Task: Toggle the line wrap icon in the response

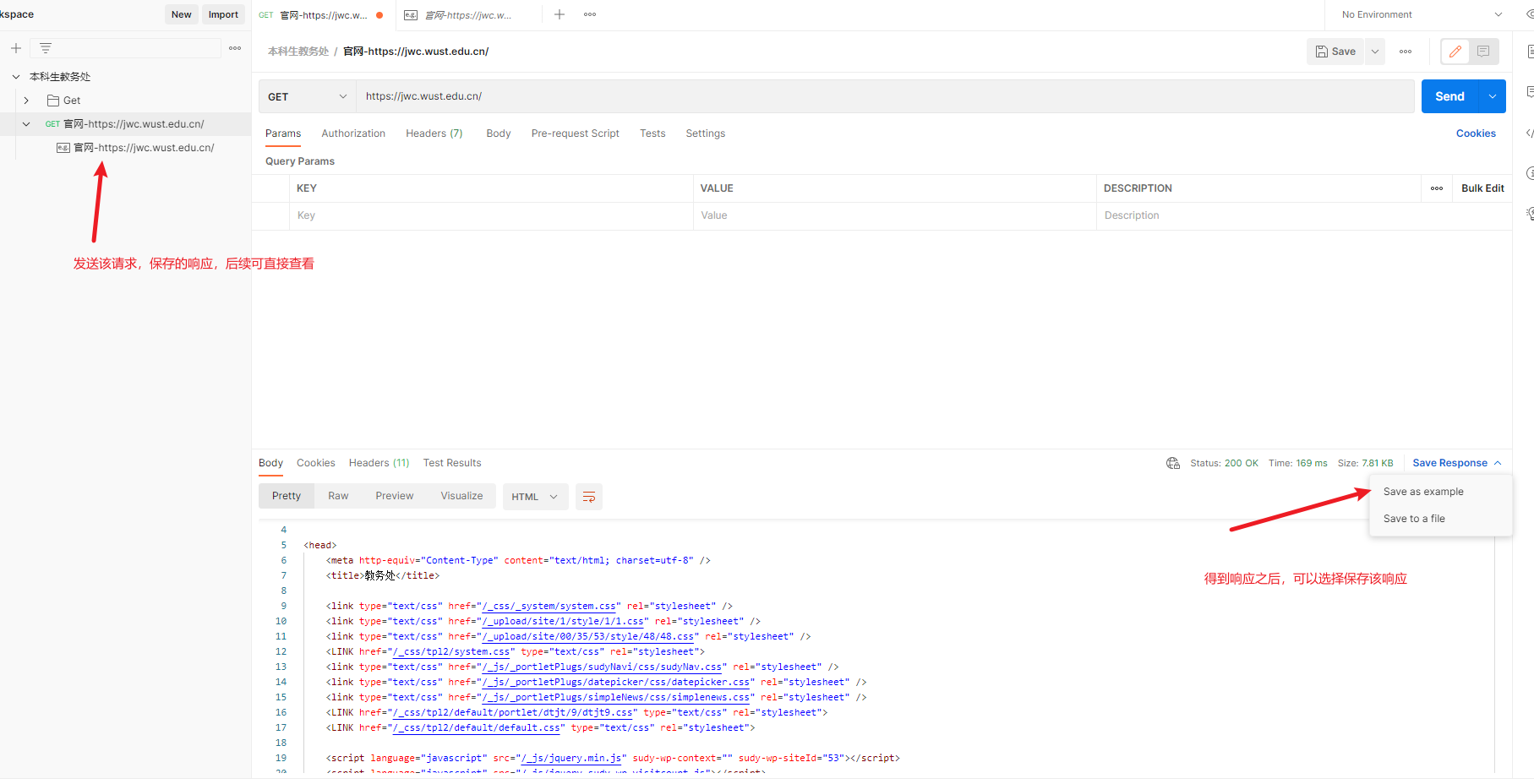Action: click(589, 497)
